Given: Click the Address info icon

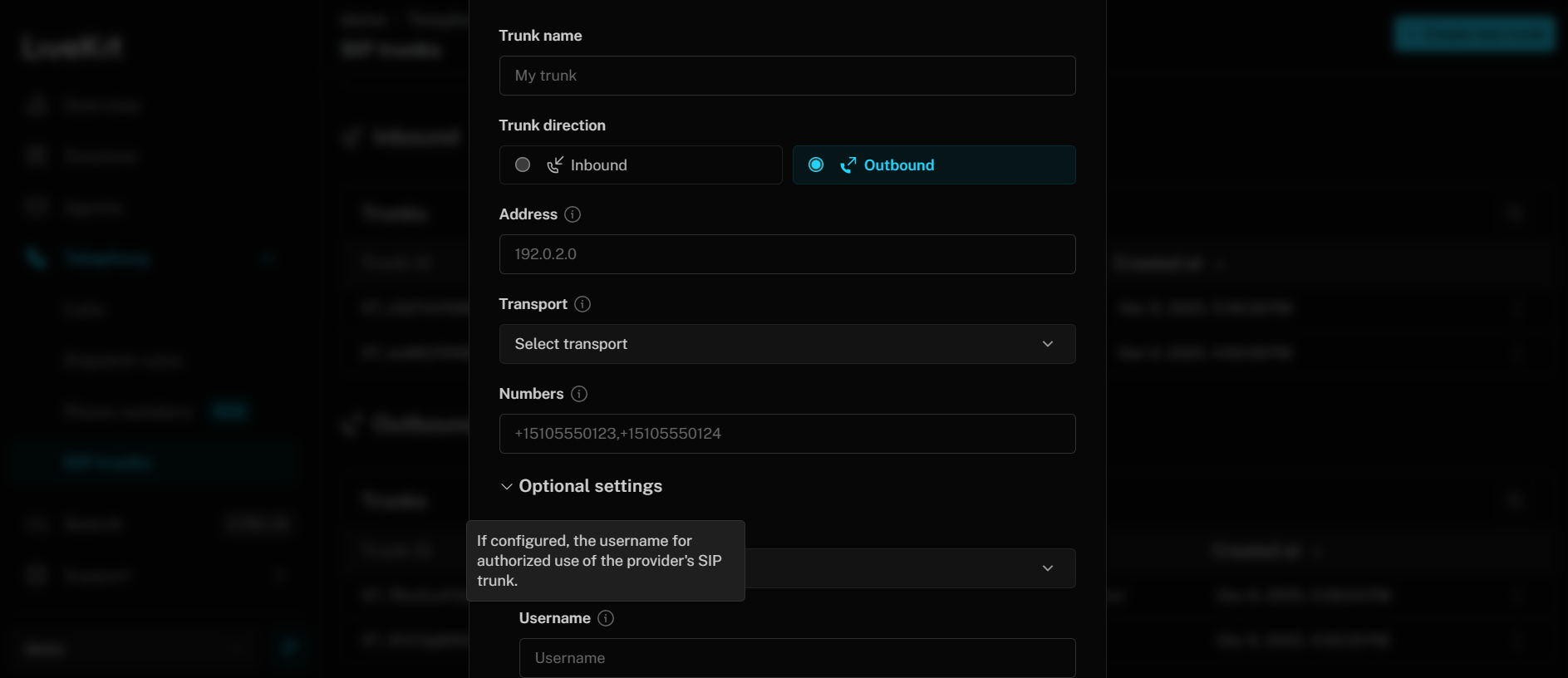Looking at the screenshot, I should click(572, 214).
